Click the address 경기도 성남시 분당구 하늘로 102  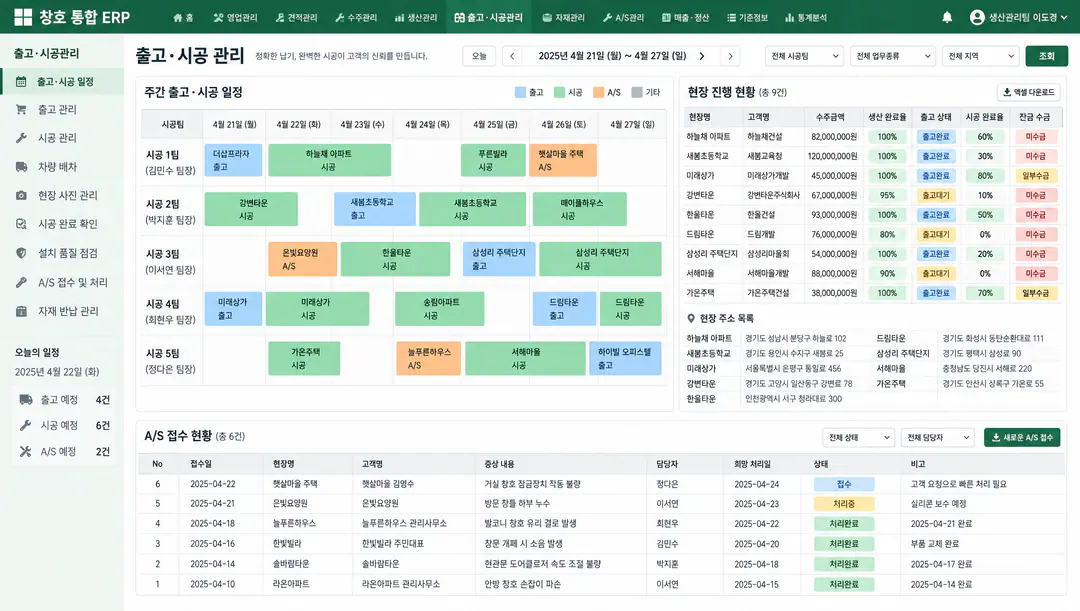coord(796,338)
